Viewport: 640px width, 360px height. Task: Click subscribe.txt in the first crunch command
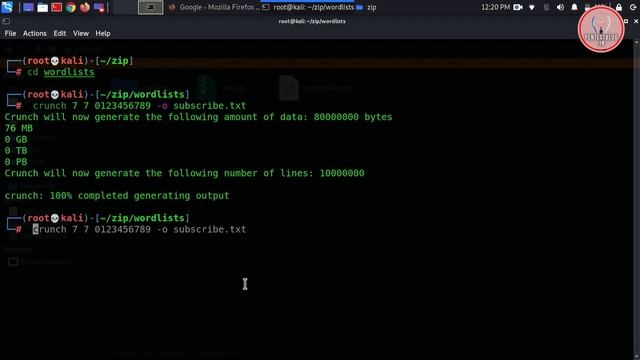pyautogui.click(x=210, y=106)
